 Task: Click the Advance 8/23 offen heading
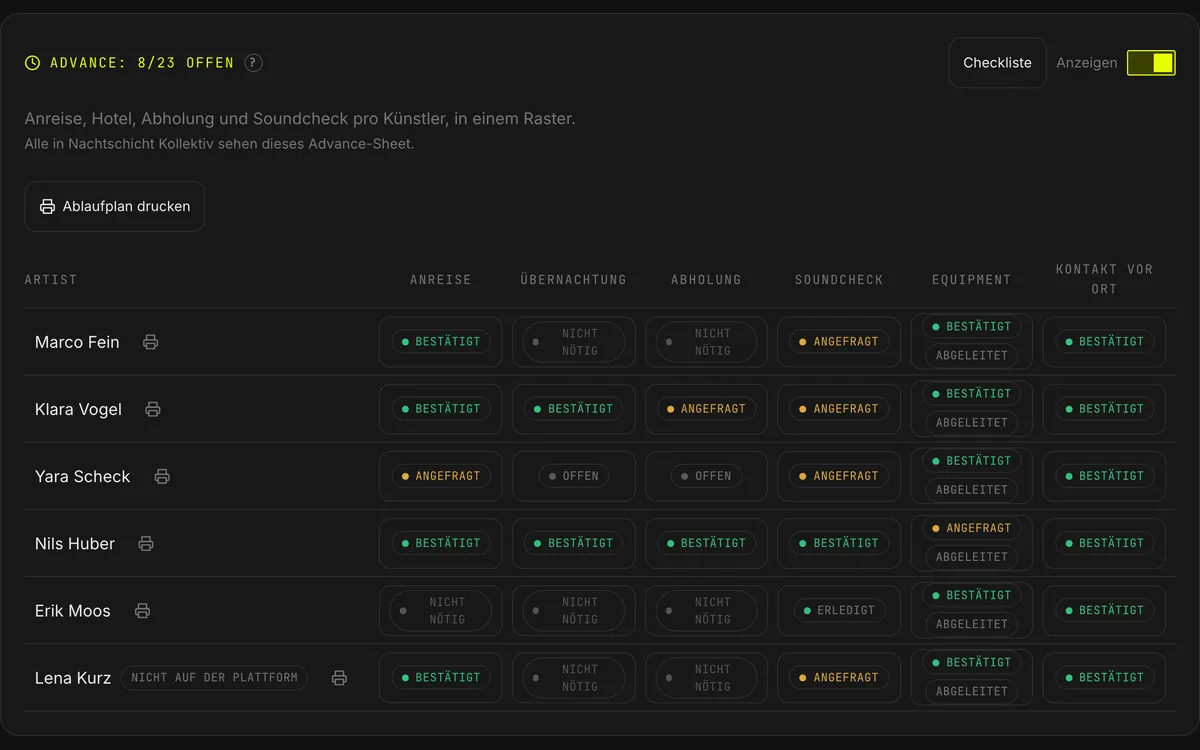(142, 63)
